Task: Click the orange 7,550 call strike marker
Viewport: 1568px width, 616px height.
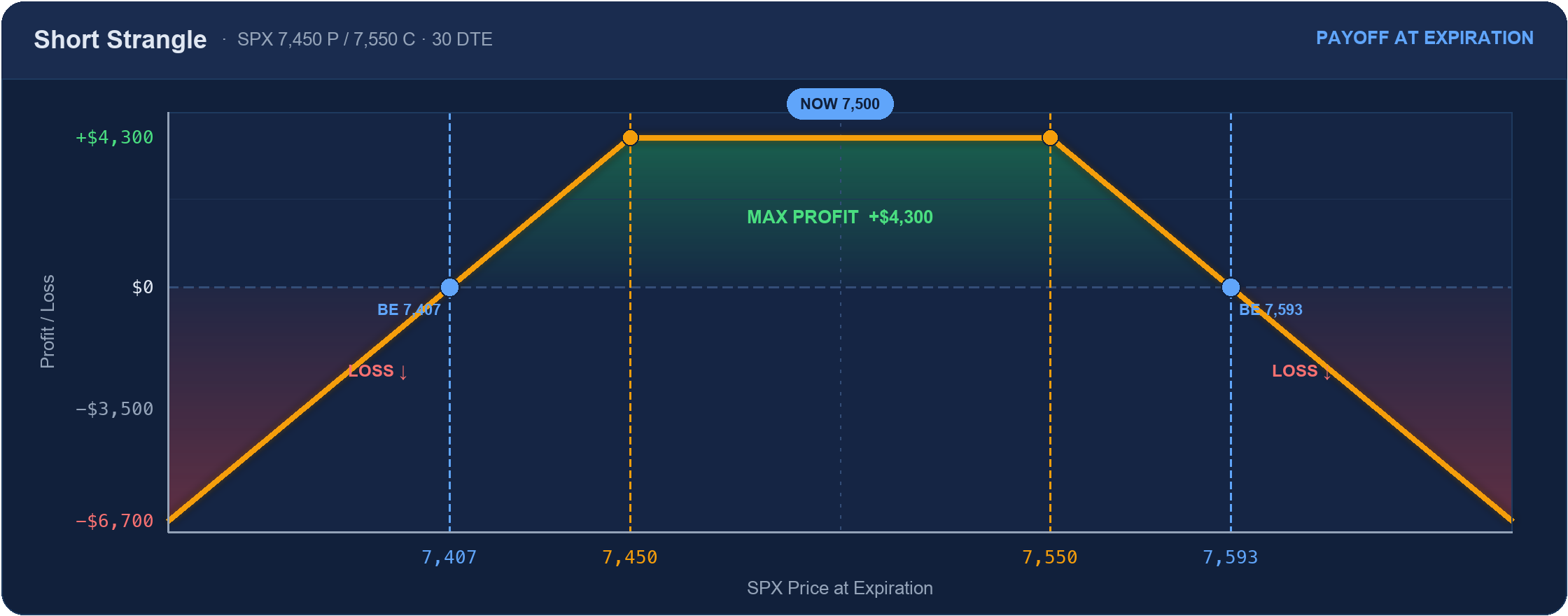Action: tap(1050, 138)
